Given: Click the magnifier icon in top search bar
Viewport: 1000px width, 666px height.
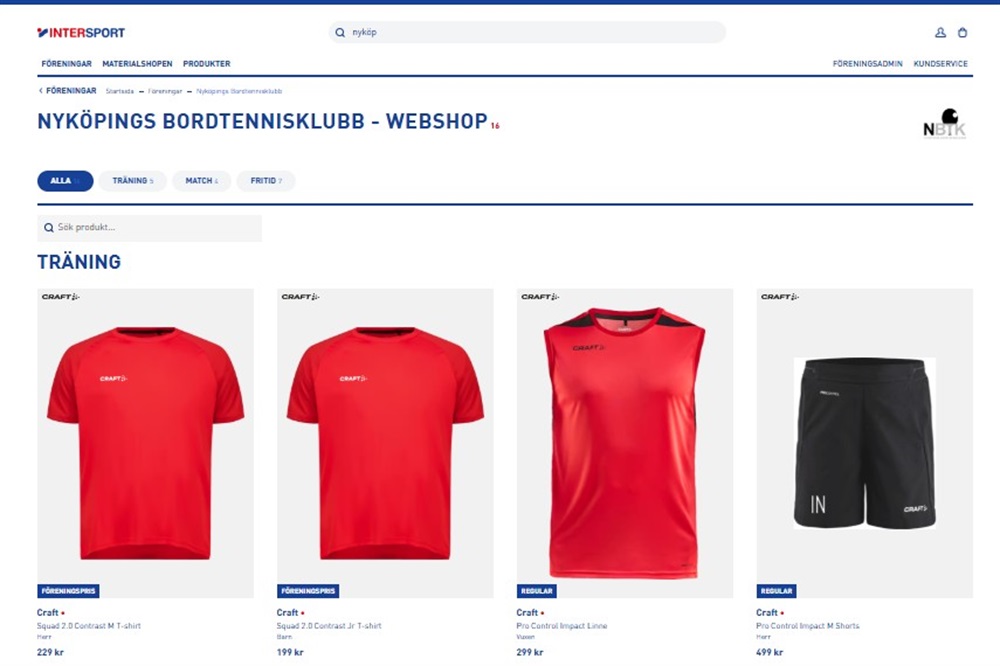Looking at the screenshot, I should point(340,33).
